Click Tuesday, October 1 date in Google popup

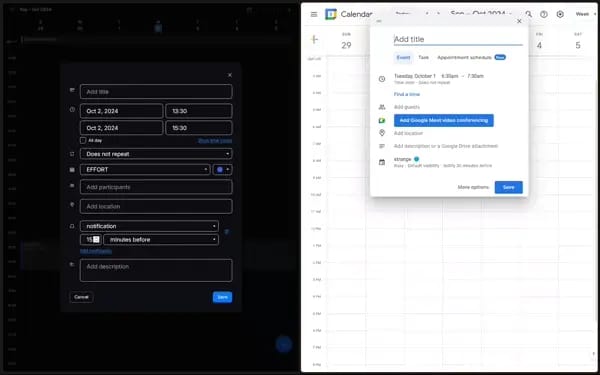(x=415, y=76)
